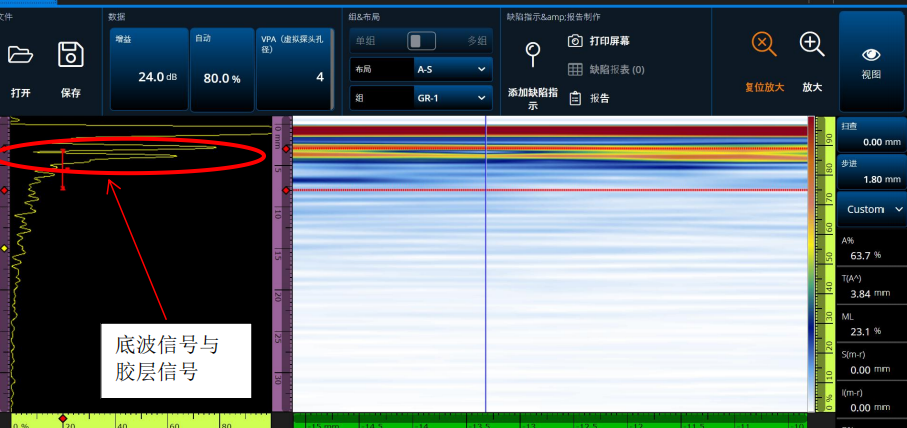Viewport: 907px width, 428px height.
Task: Click the red dotted gate line in S-scan
Action: [x=550, y=190]
